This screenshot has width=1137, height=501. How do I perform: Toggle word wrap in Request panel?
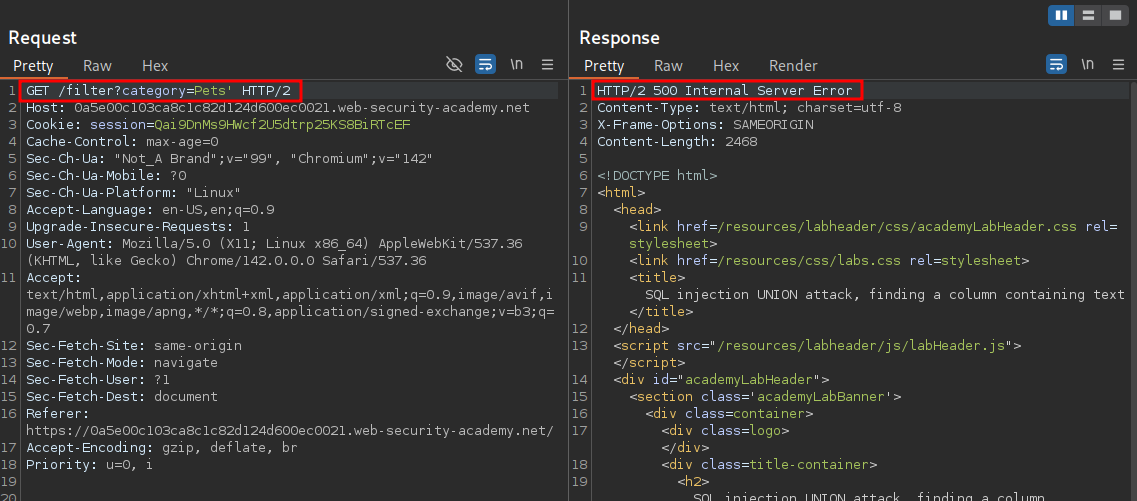pyautogui.click(x=485, y=64)
